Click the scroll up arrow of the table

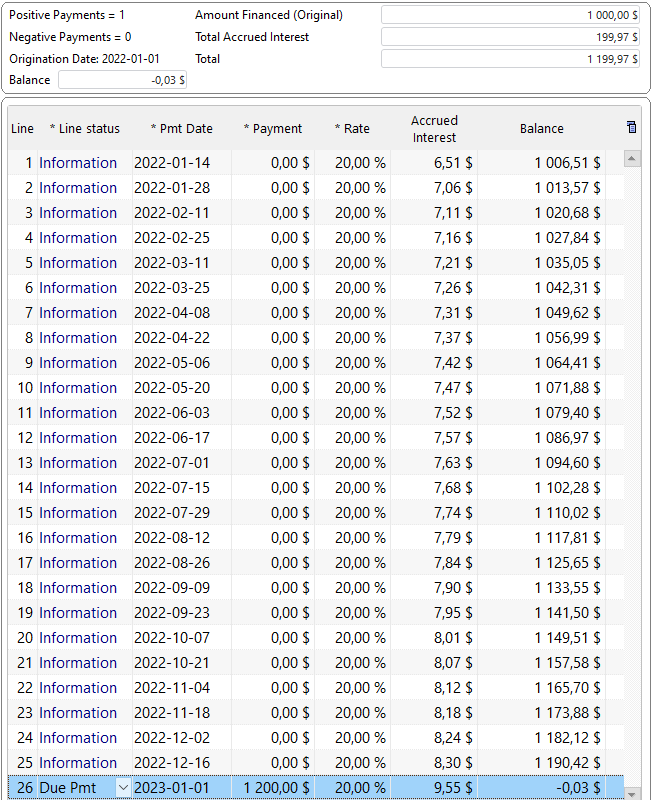pyautogui.click(x=631, y=159)
